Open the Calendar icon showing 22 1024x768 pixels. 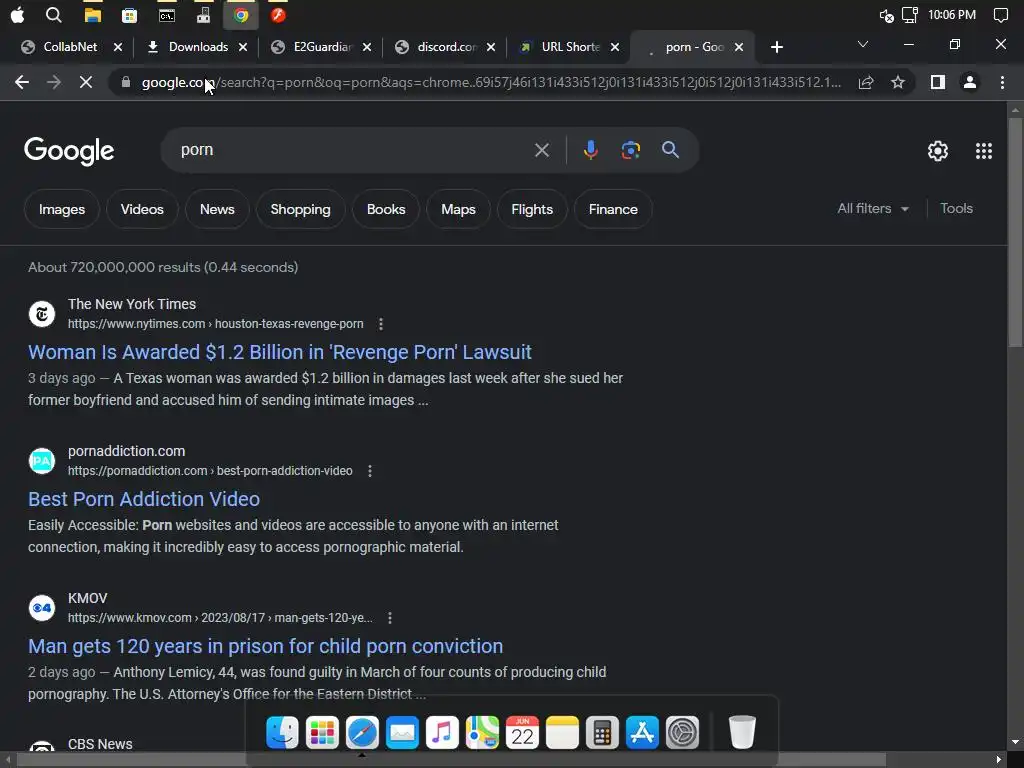(522, 732)
